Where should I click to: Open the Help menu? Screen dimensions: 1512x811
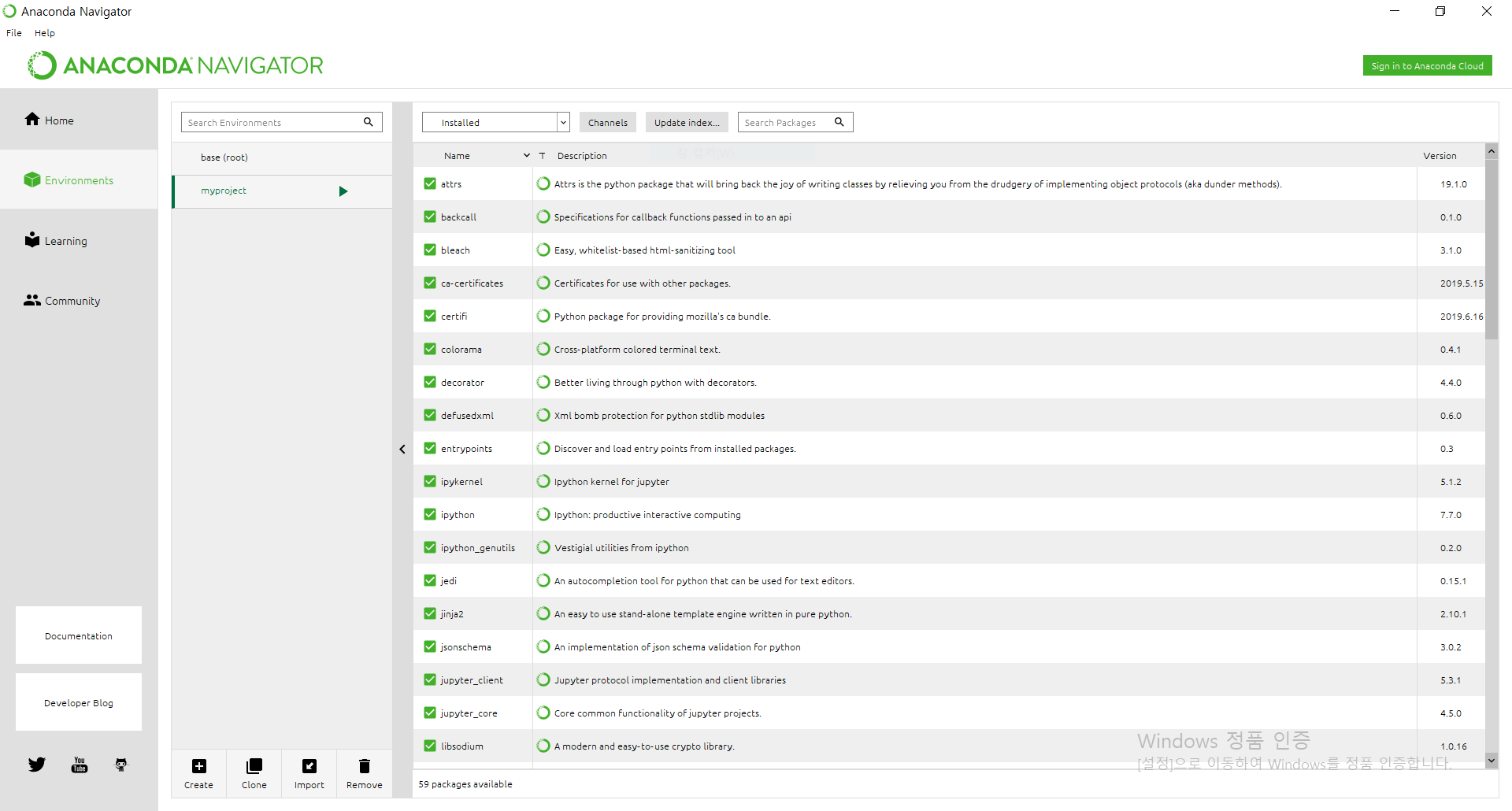[45, 33]
